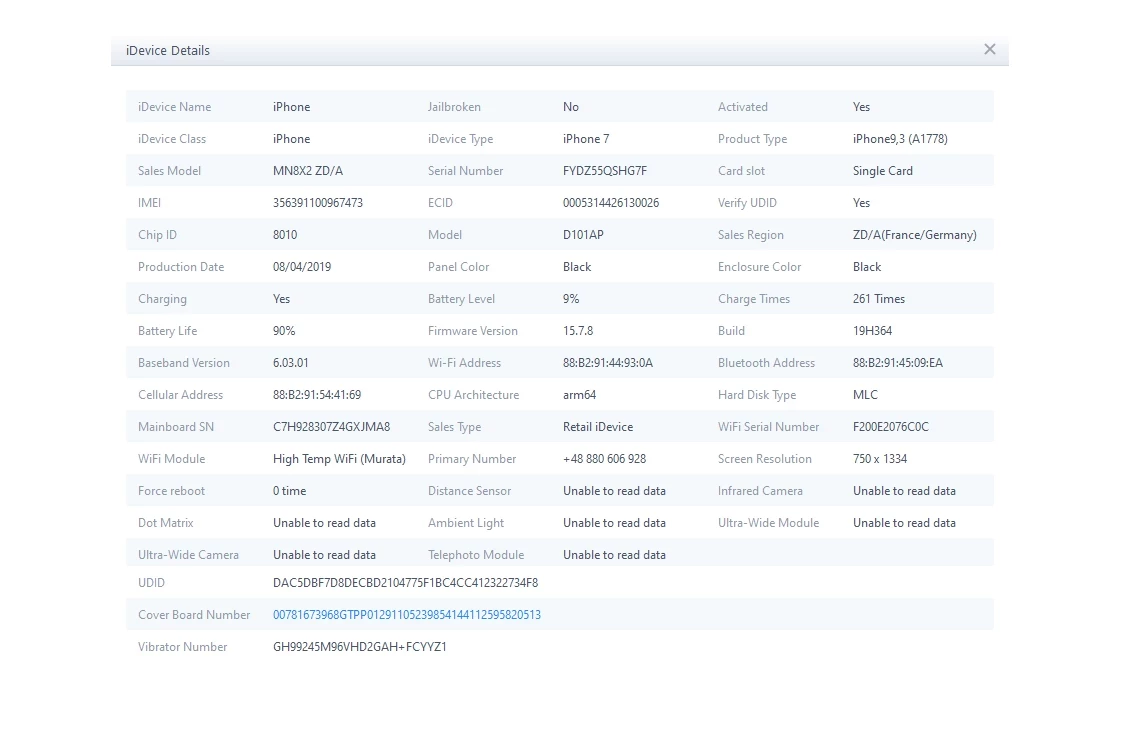Click the Charge Times value 261 Times

pyautogui.click(x=879, y=299)
